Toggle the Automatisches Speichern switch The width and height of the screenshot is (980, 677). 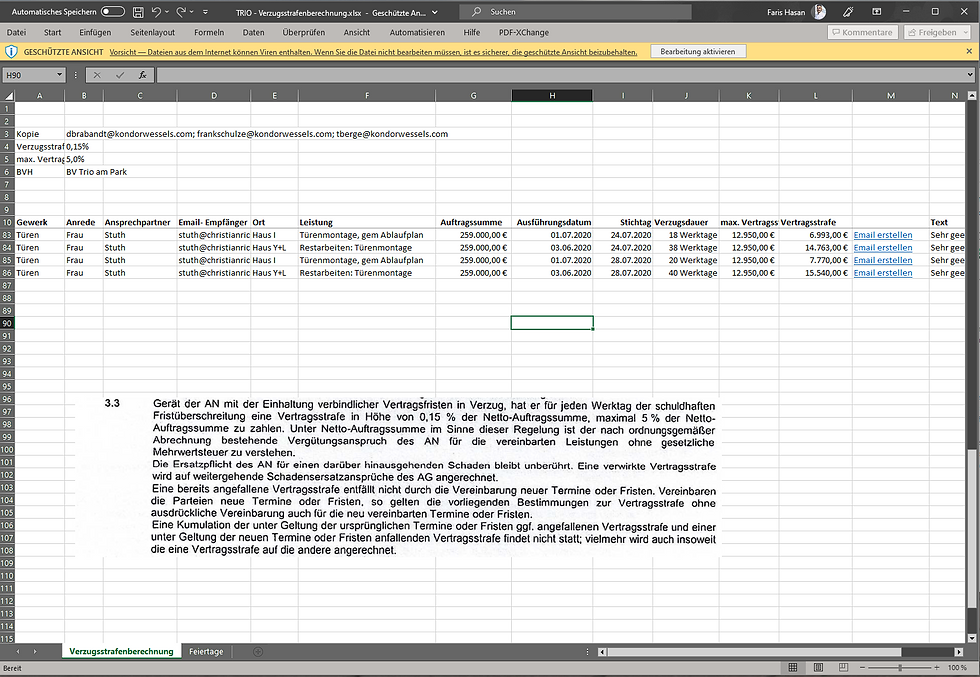point(112,11)
